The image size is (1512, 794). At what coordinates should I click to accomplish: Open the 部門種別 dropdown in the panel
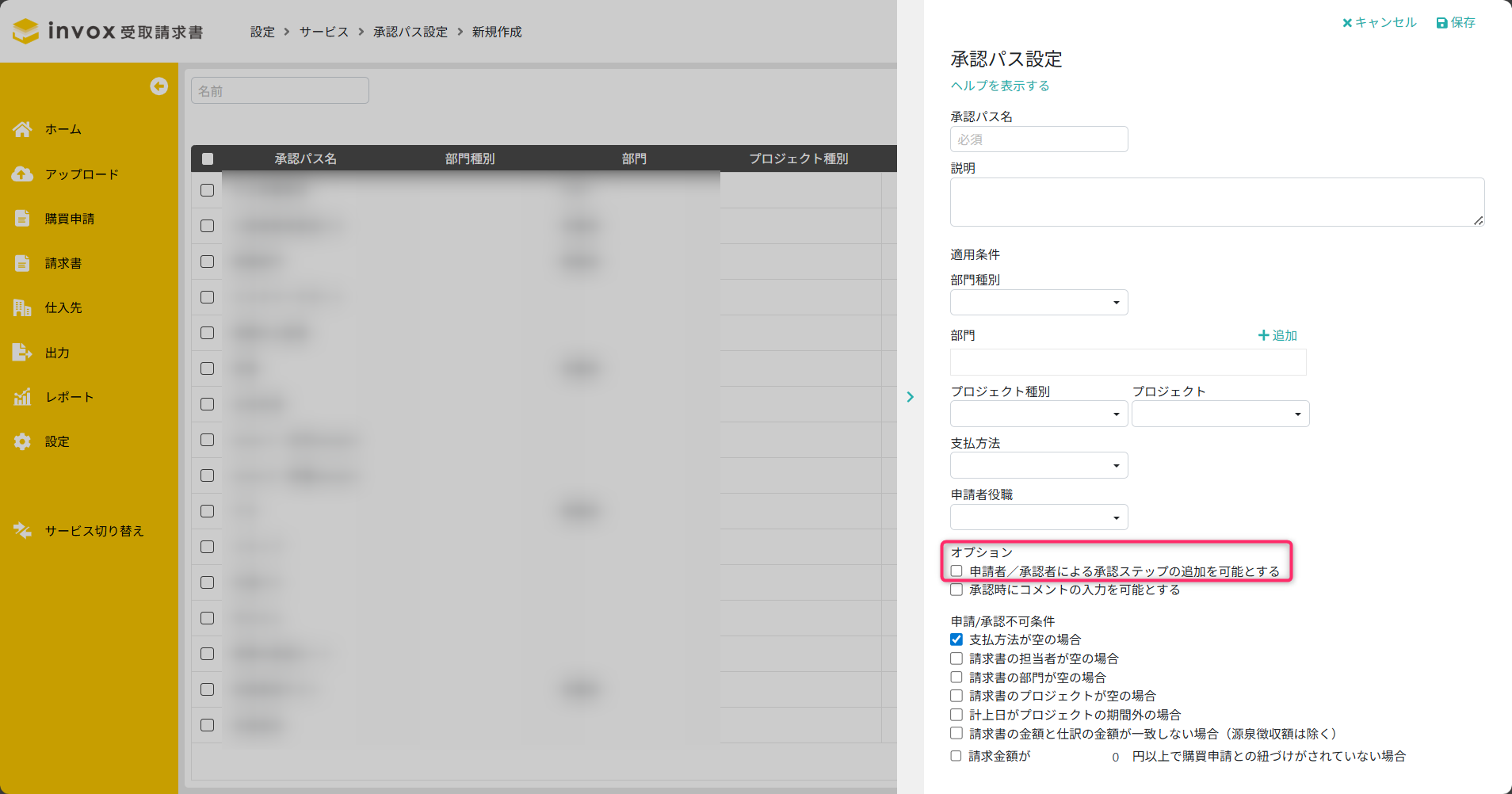coord(1038,303)
